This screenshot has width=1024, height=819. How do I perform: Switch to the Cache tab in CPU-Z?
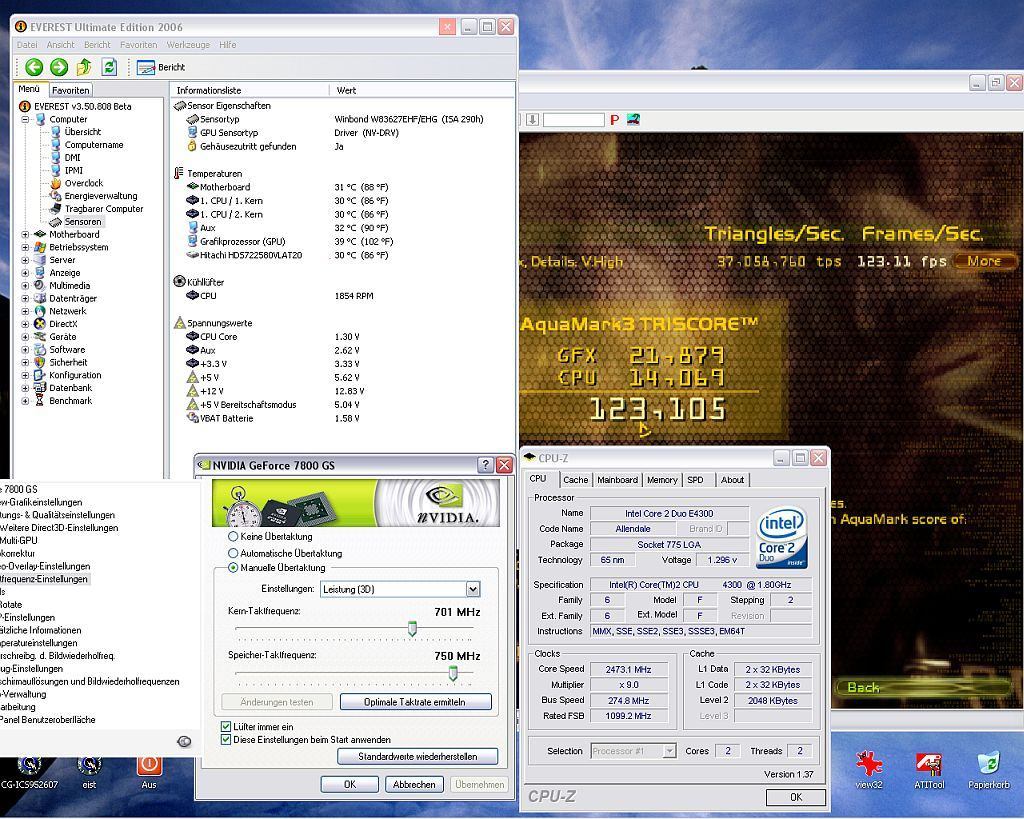[575, 479]
